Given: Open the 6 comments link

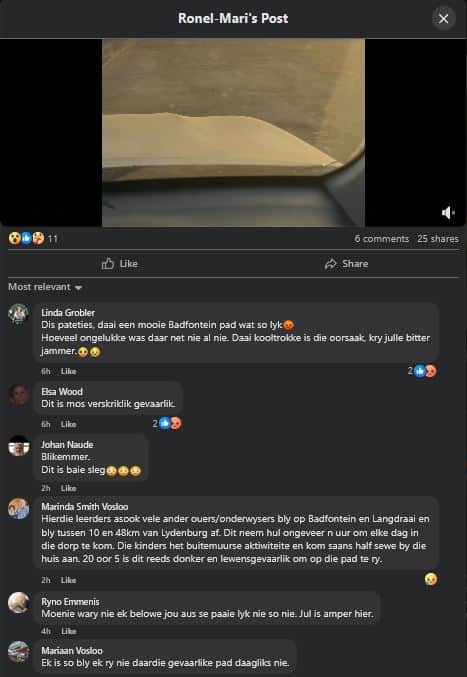Looking at the screenshot, I should 382,239.
